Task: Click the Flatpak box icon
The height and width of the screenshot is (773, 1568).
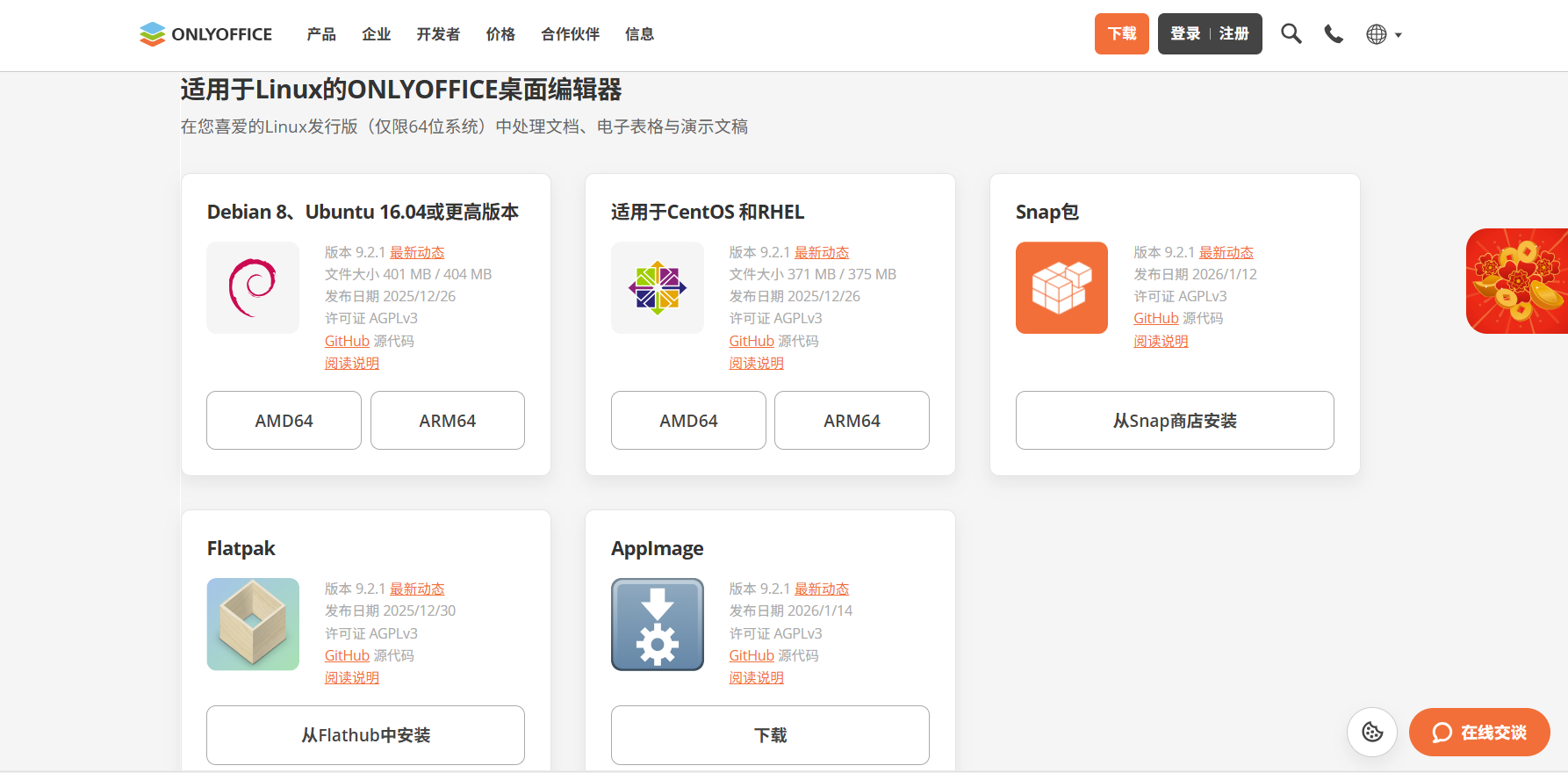Action: click(x=253, y=625)
